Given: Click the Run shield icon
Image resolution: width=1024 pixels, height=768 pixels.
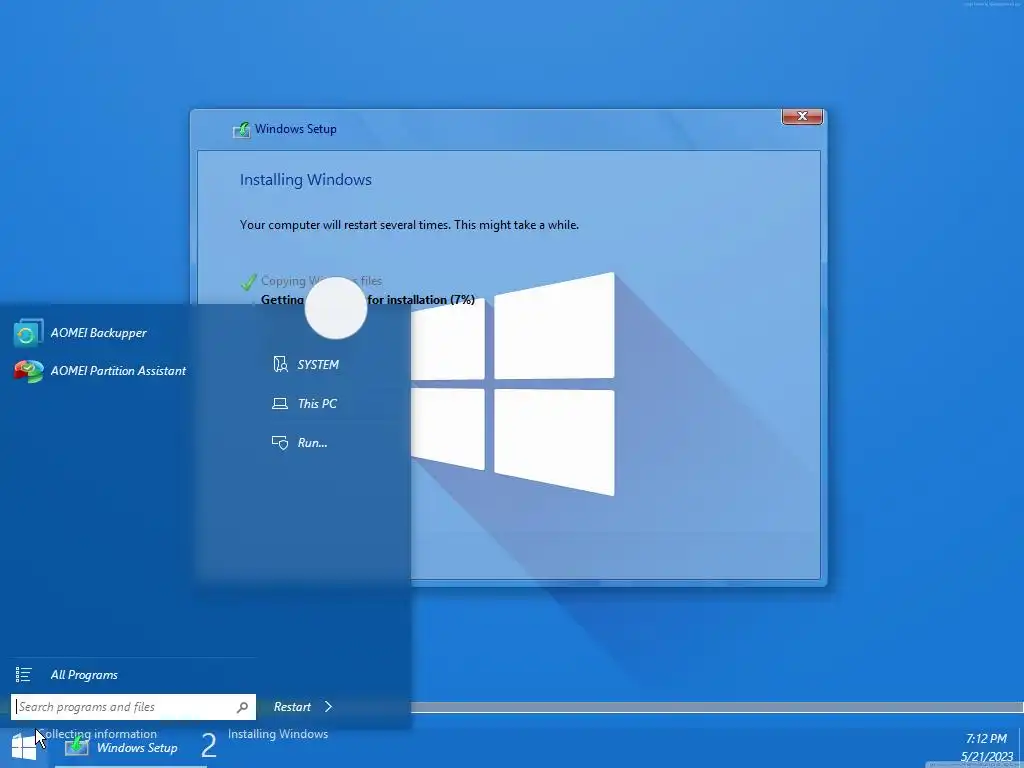Looking at the screenshot, I should 280,443.
